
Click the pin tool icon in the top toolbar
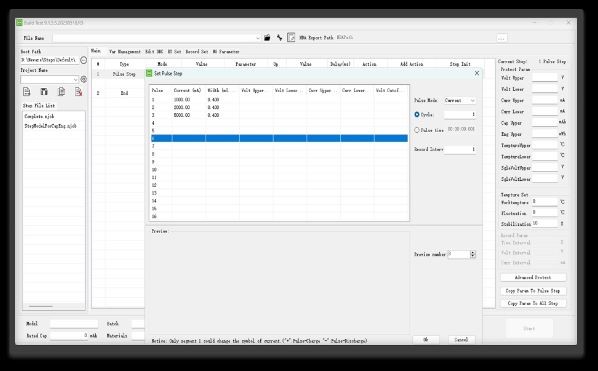click(280, 37)
